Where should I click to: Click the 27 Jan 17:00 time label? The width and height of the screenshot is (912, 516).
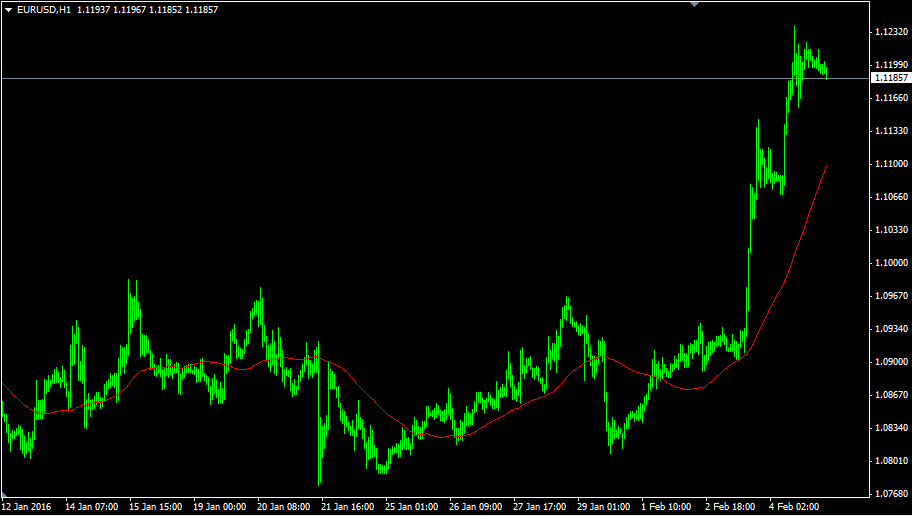[x=540, y=507]
